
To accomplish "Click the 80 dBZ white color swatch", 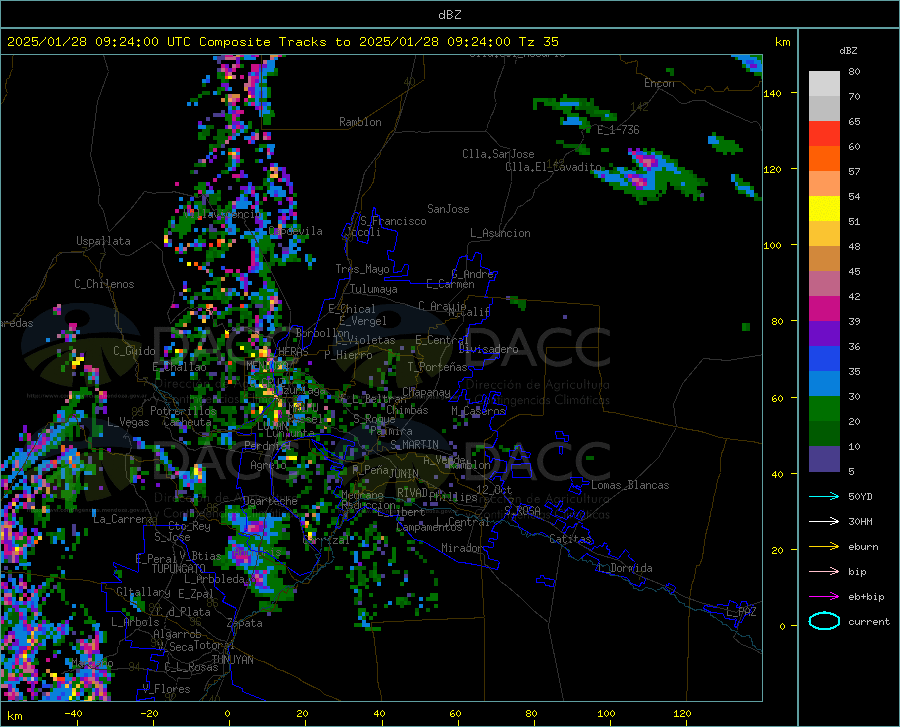I will pyautogui.click(x=824, y=83).
